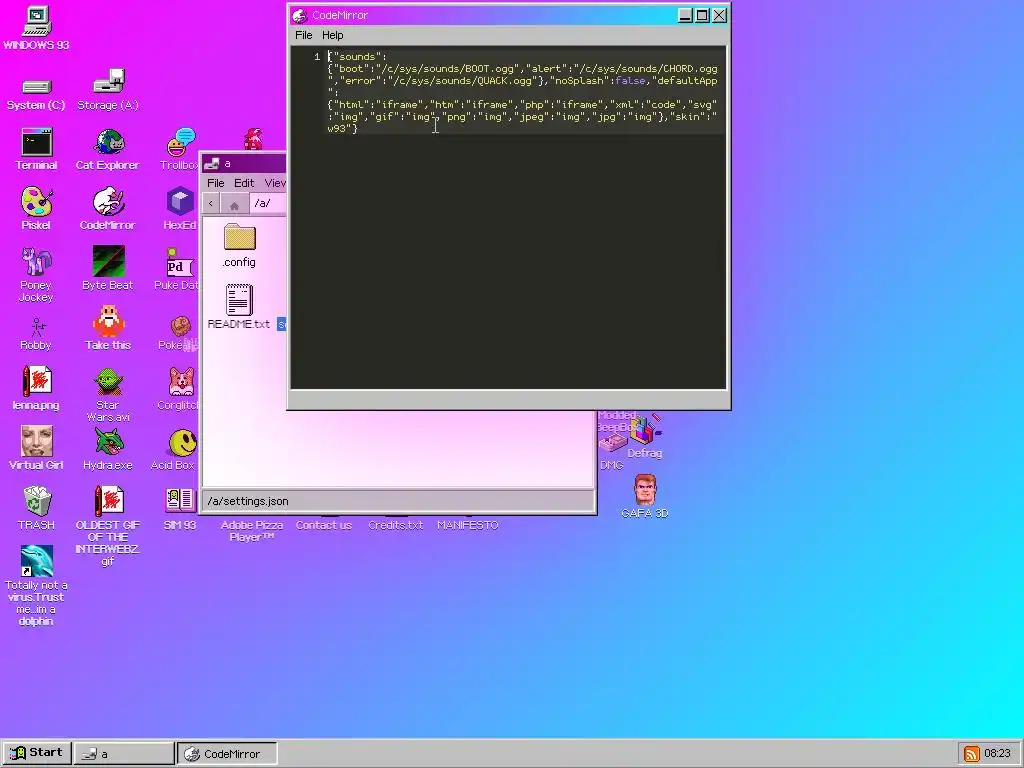Viewport: 1024px width, 768px height.
Task: Click the Adobe Pizza Player desktop label
Action: pos(252,531)
